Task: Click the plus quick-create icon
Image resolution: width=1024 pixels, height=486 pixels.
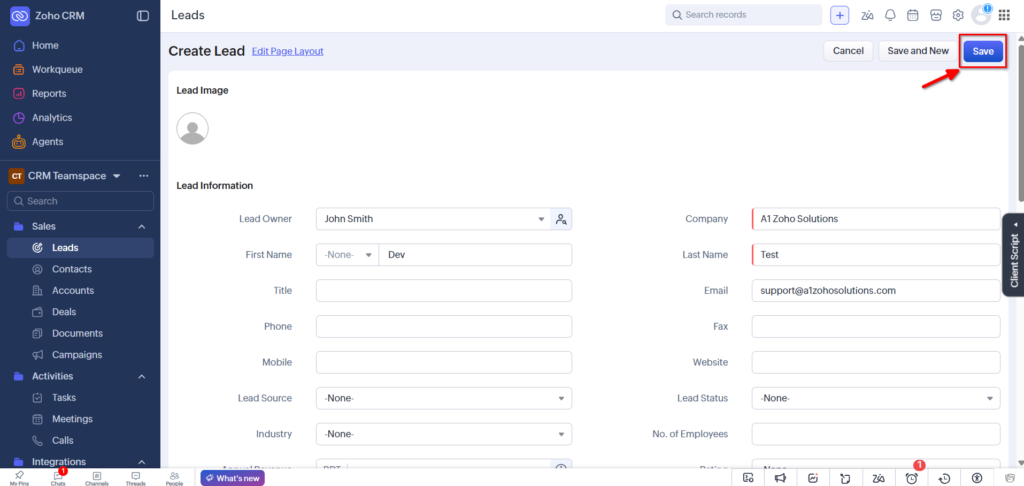Action: [839, 15]
